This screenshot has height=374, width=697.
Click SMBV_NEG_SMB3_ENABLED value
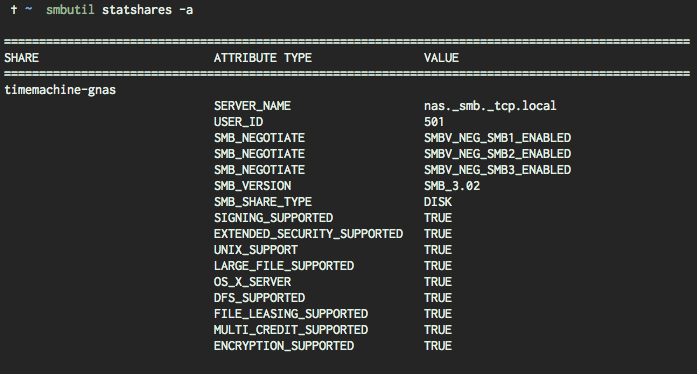tap(497, 170)
